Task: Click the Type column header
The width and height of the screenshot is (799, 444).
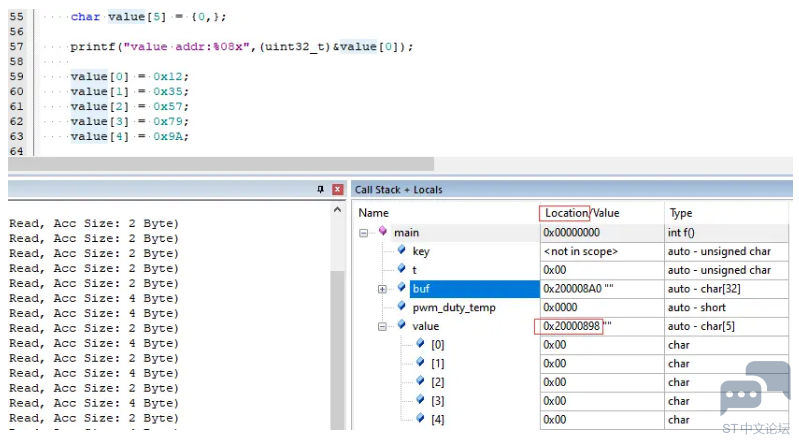Action: point(681,213)
